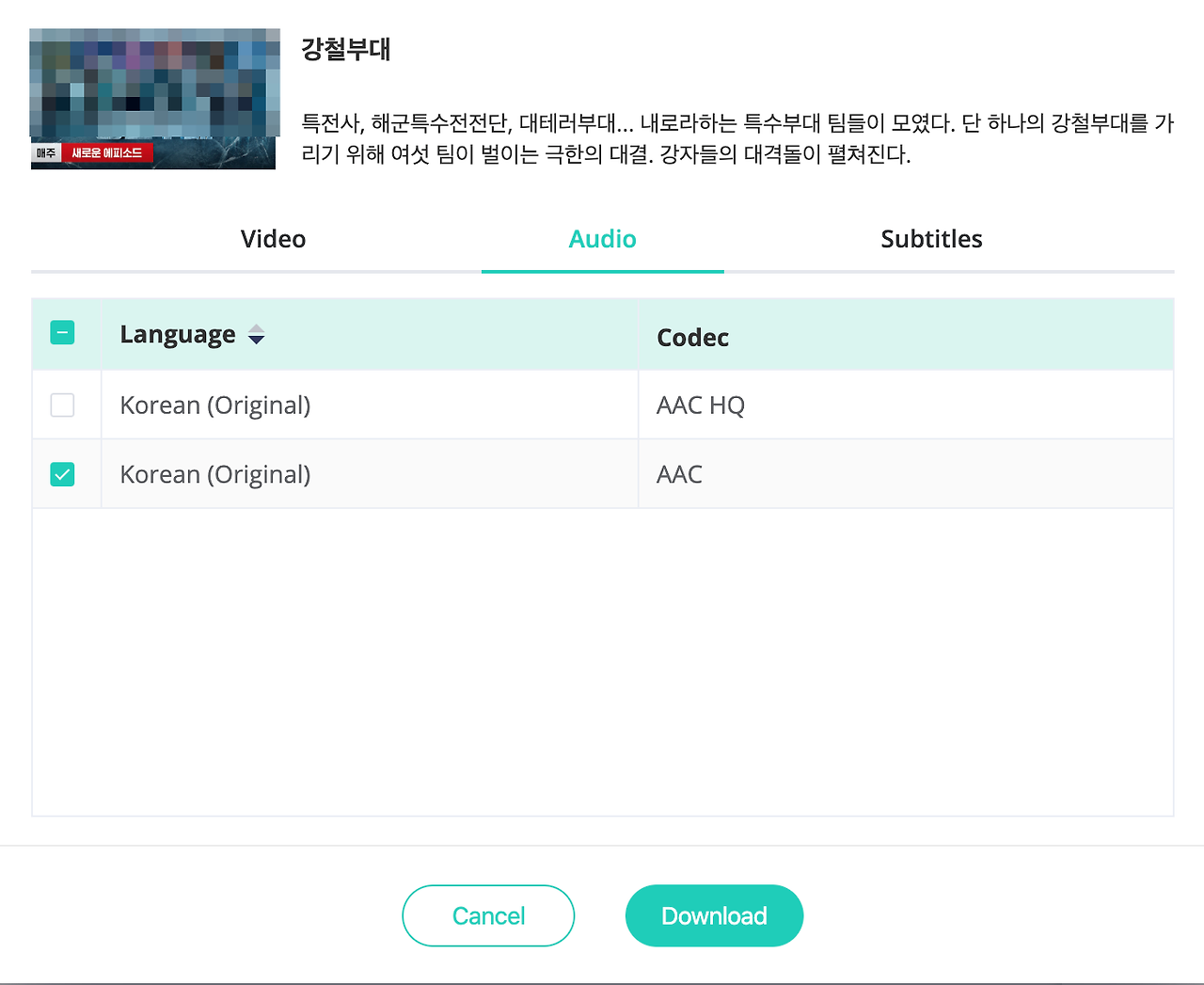Click the 새로운 에피소드 badge on thumbnail
1204x985 pixels.
coord(106,151)
